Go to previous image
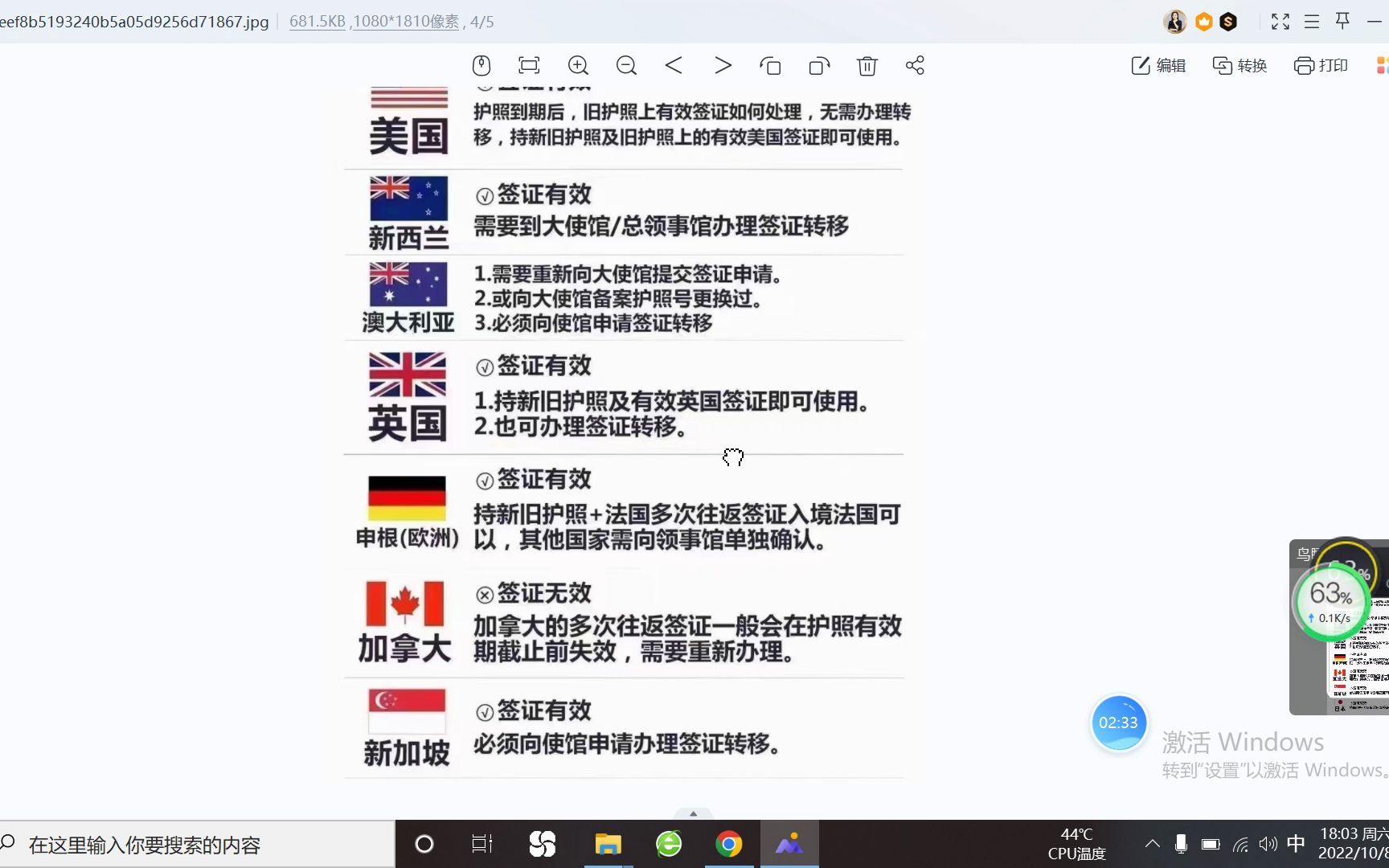1389x868 pixels. tap(674, 65)
